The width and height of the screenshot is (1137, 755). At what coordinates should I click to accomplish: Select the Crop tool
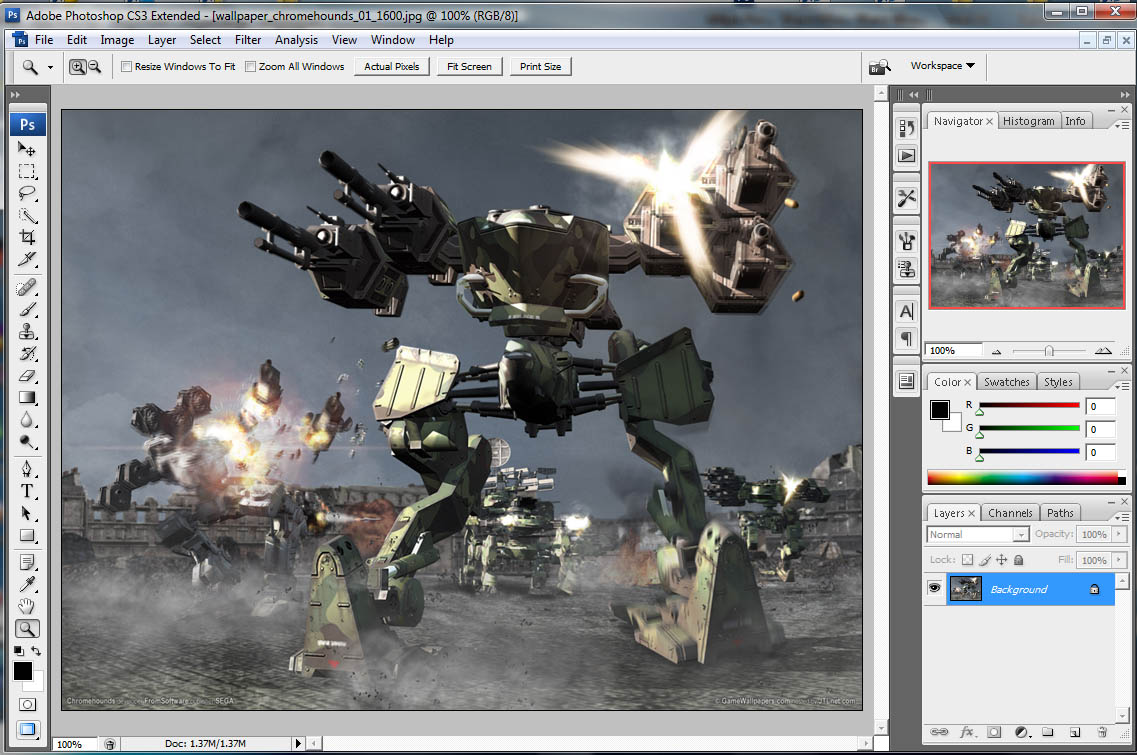point(27,237)
